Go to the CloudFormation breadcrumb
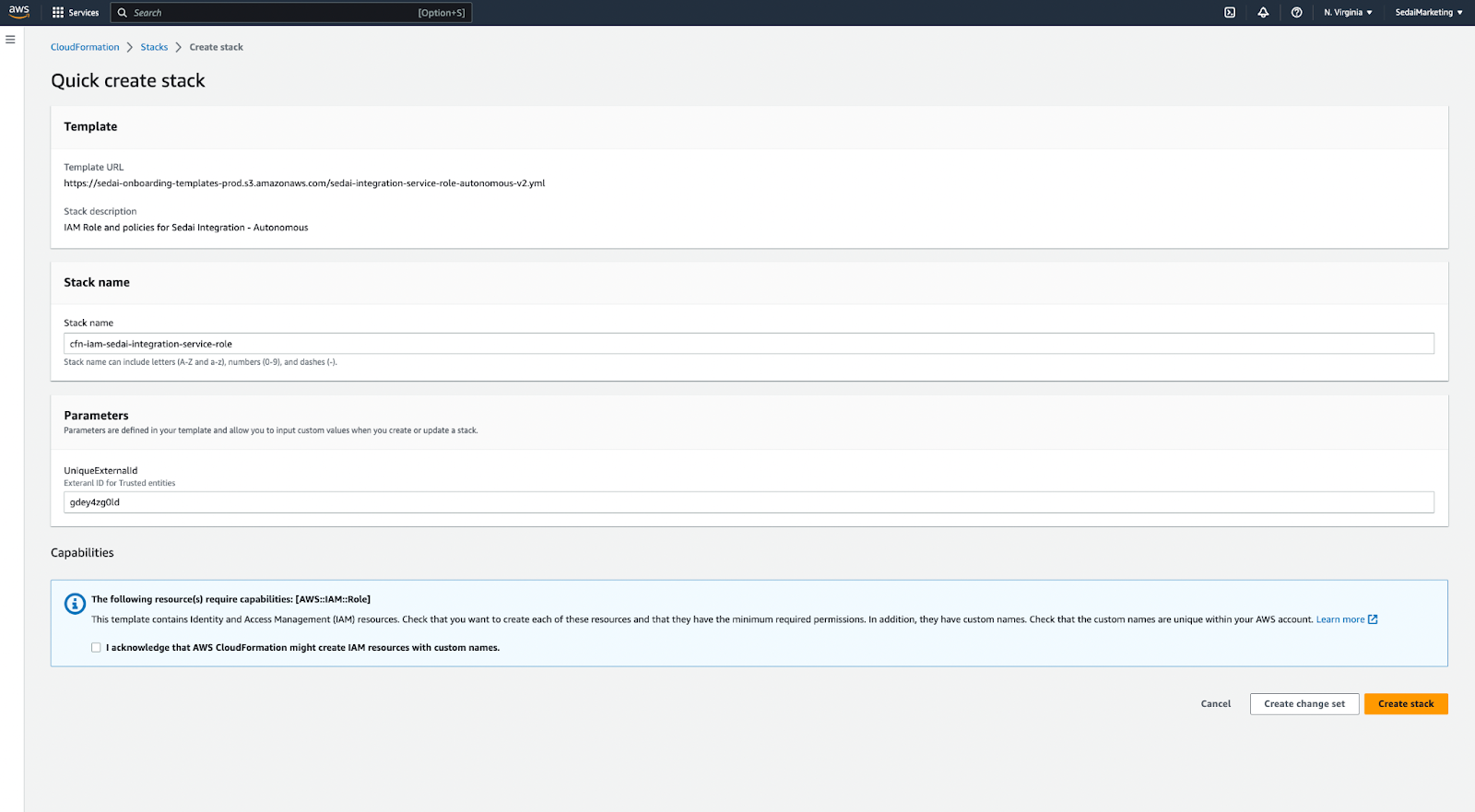The height and width of the screenshot is (812, 1475). (85, 47)
